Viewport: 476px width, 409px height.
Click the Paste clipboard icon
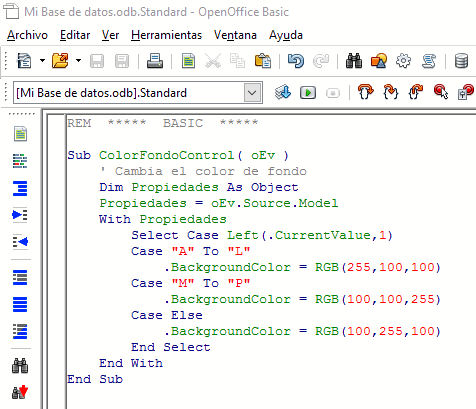[263, 61]
